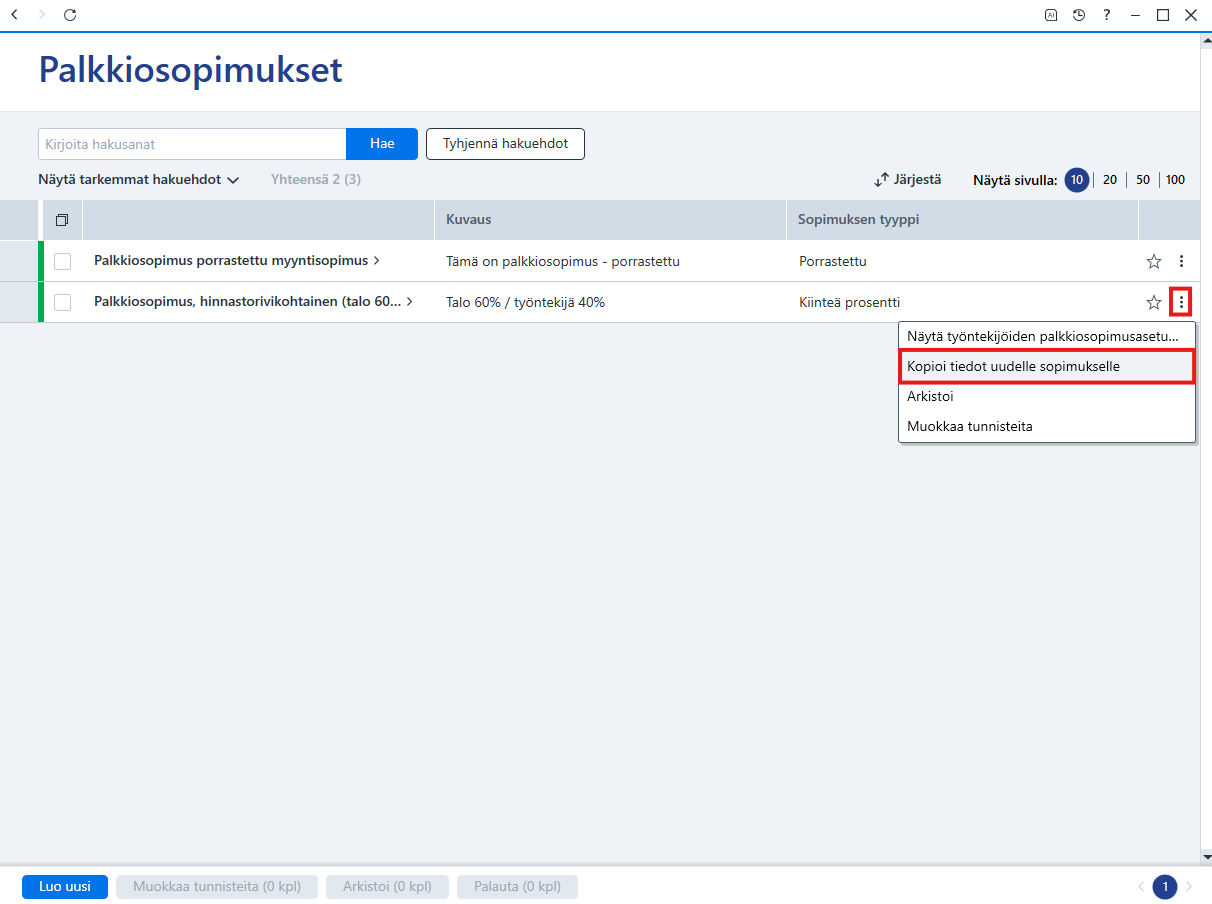The image size is (1212, 904).
Task: Select Näytä työntekijöiden palkkiosopimusasetu... menu entry
Action: pyautogui.click(x=1047, y=337)
